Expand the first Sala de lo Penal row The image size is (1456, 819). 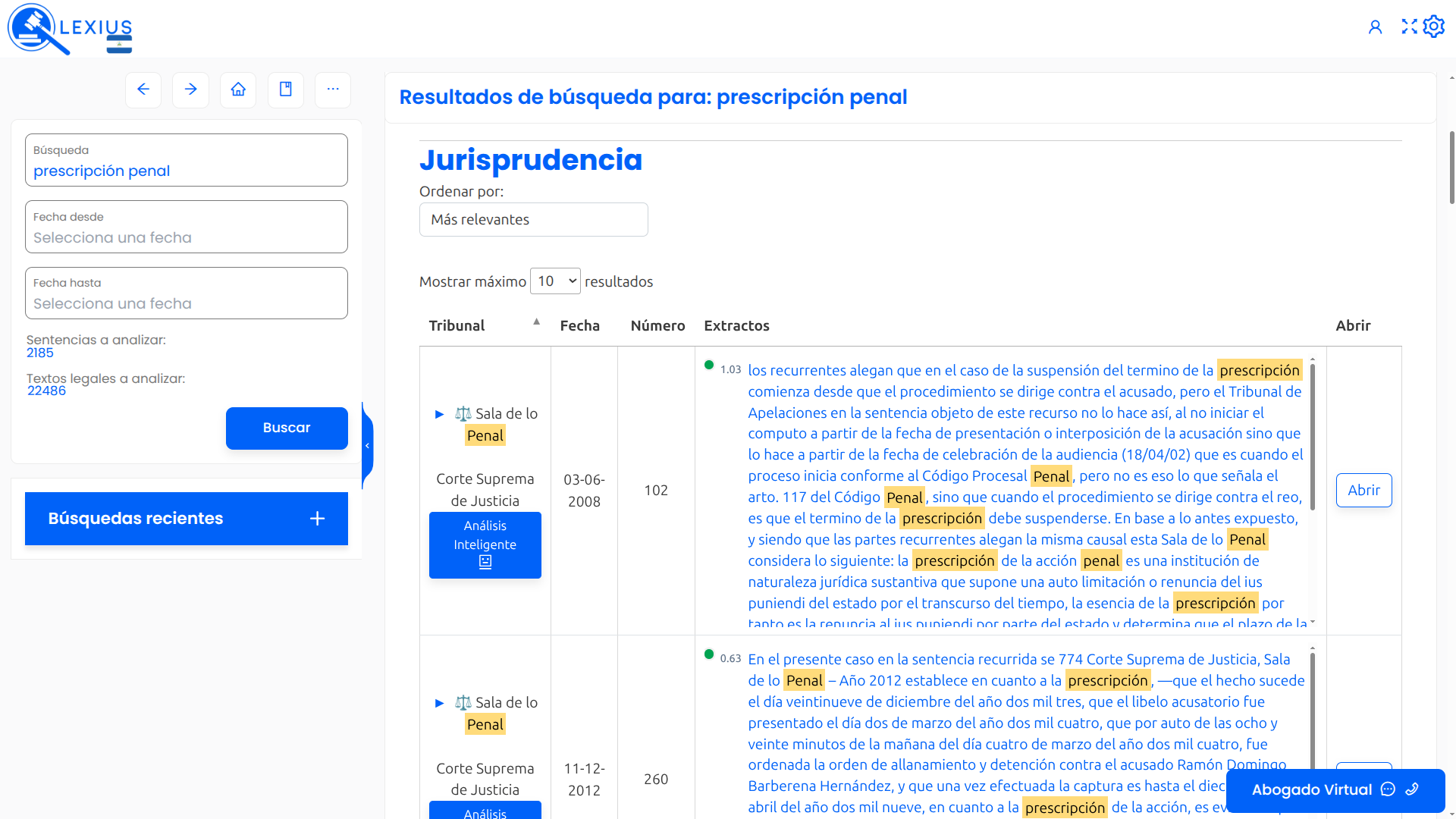point(439,414)
